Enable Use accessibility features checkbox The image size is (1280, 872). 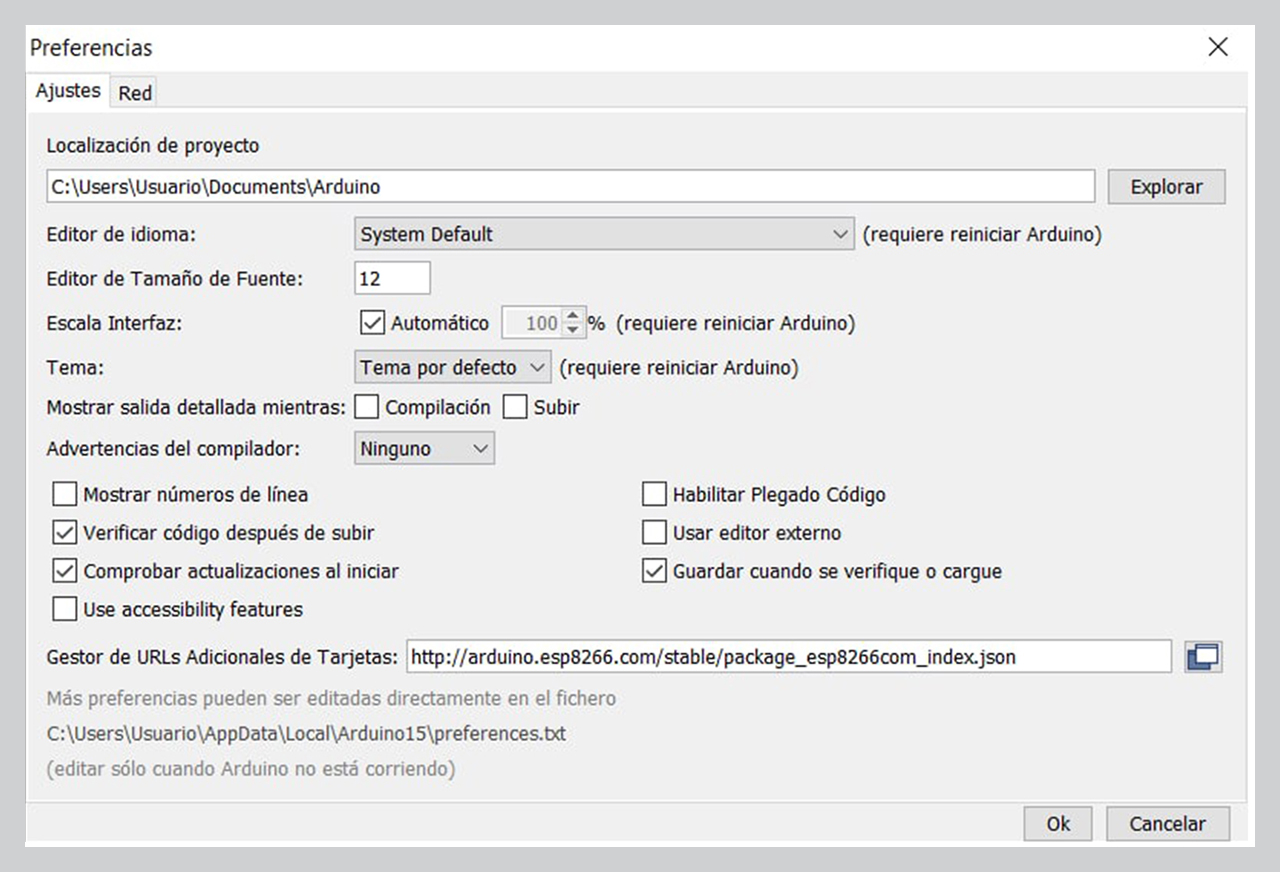tap(65, 609)
